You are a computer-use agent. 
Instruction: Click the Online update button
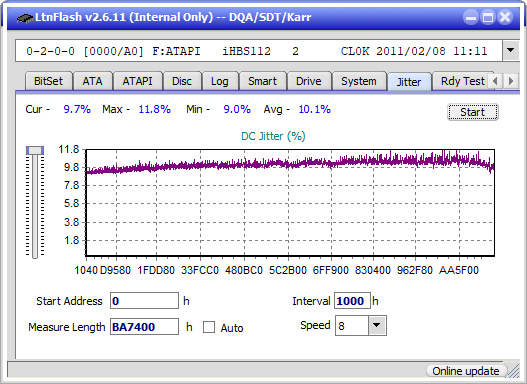(x=466, y=371)
